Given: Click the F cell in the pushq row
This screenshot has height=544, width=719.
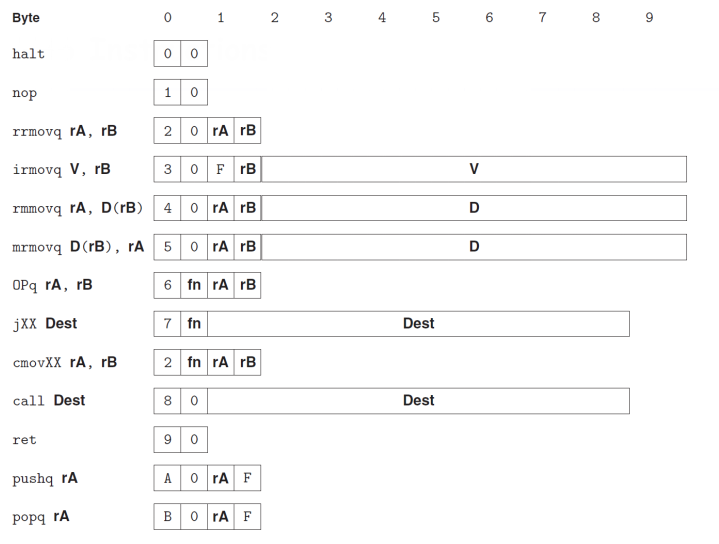Looking at the screenshot, I should pos(247,478).
